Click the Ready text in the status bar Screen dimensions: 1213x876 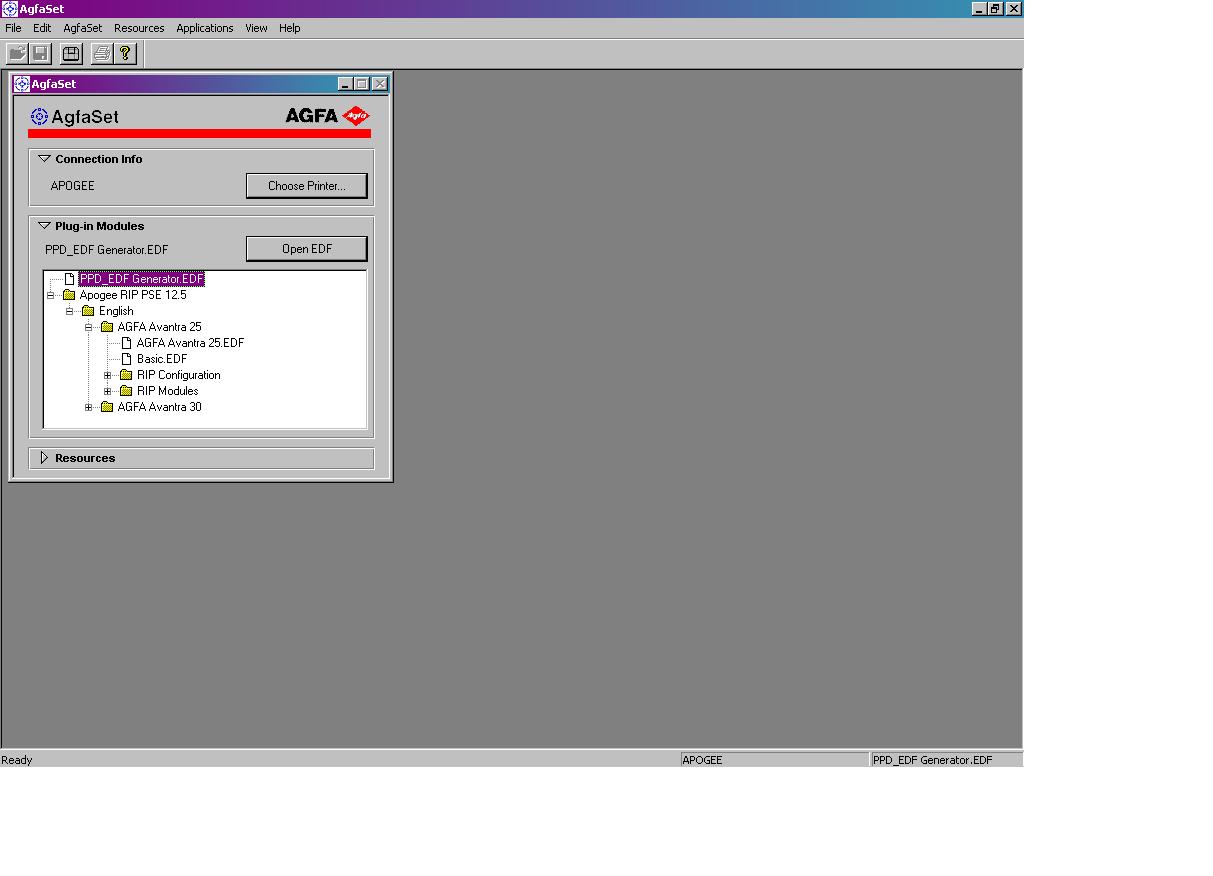tap(17, 760)
